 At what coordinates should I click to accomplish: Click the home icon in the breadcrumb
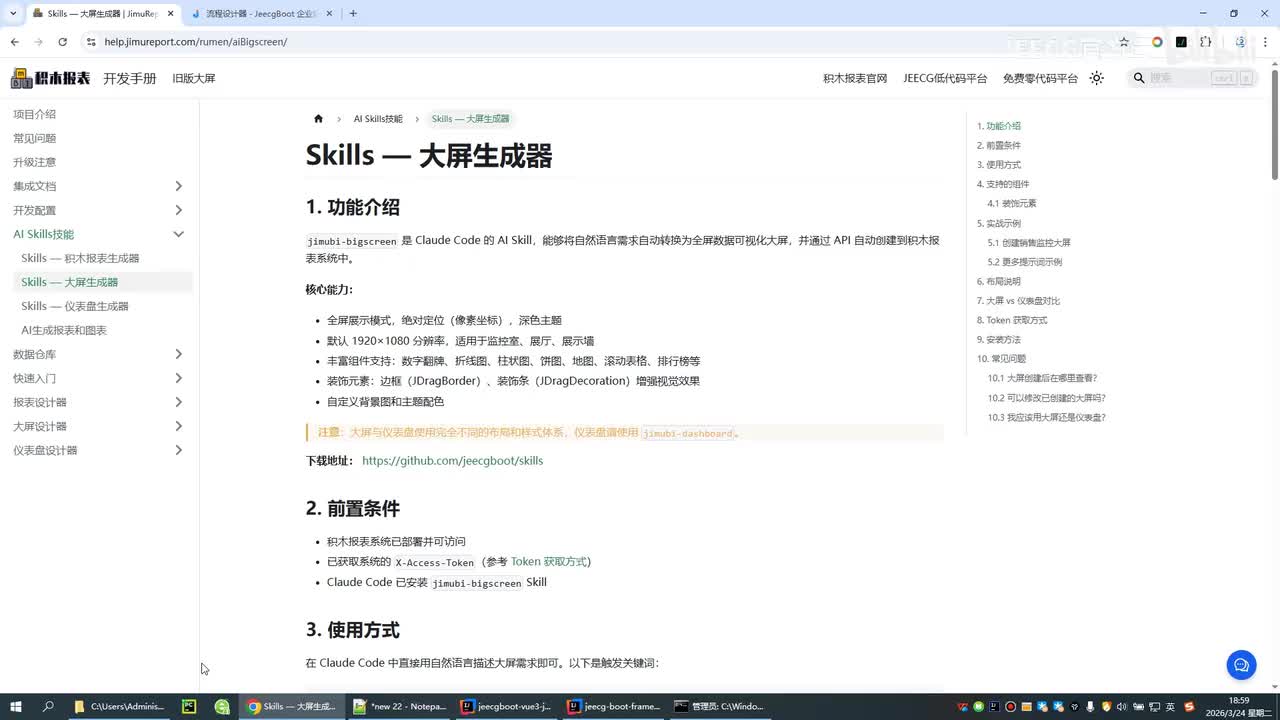click(318, 118)
